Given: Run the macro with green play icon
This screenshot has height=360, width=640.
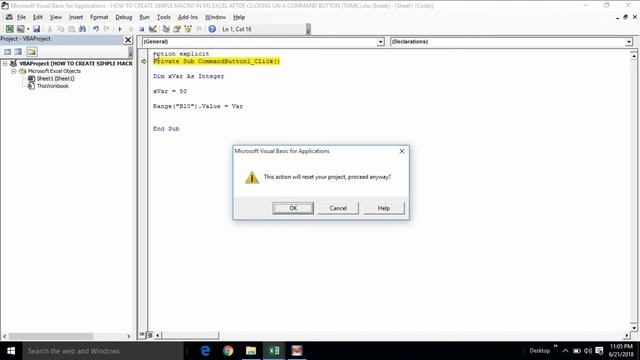Looking at the screenshot, I should click(x=120, y=29).
